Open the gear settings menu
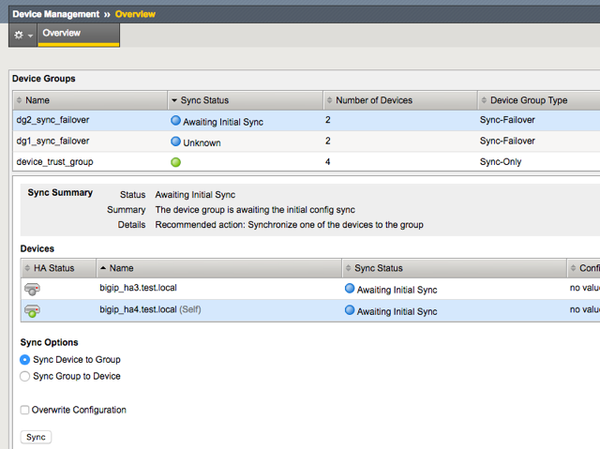The height and width of the screenshot is (449, 600). pos(23,34)
